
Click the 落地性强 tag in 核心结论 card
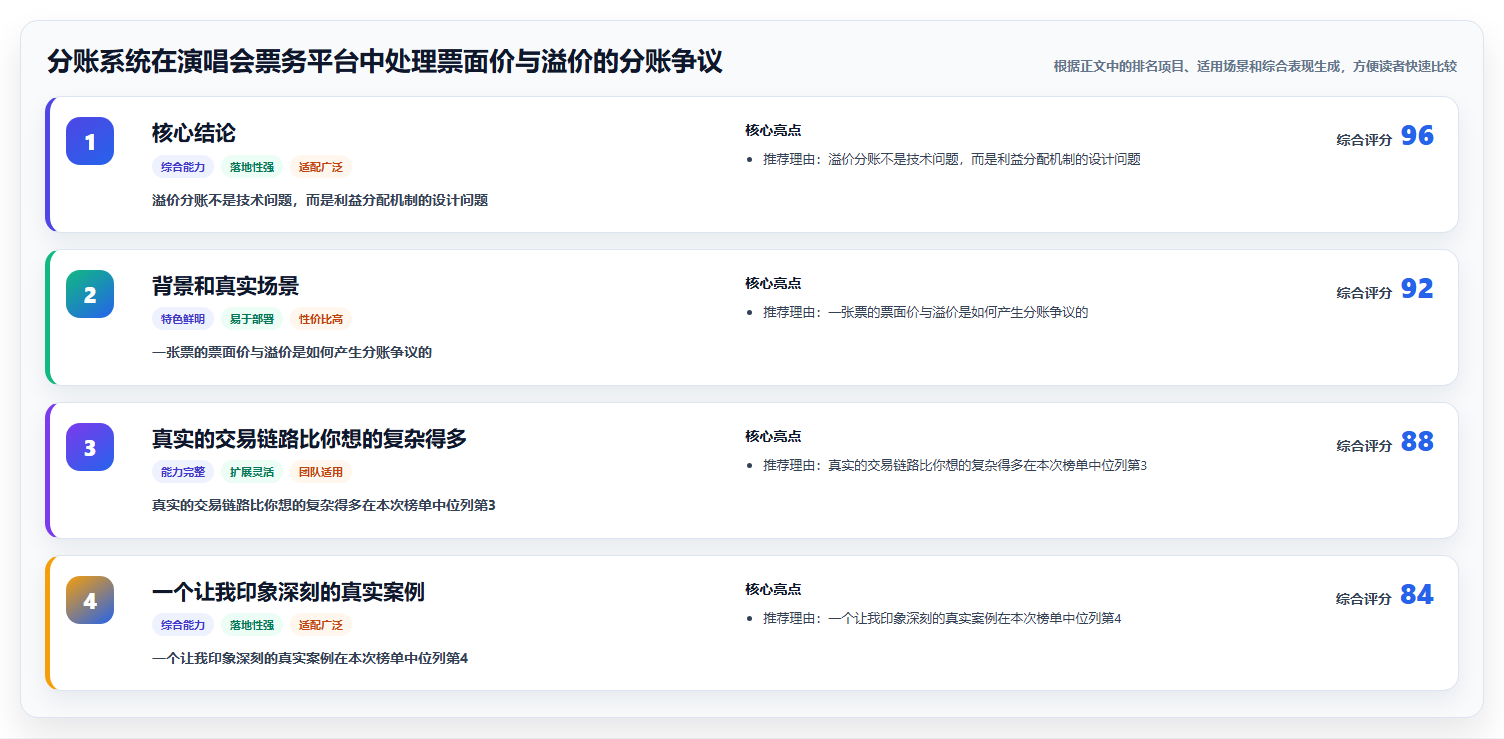(x=252, y=167)
